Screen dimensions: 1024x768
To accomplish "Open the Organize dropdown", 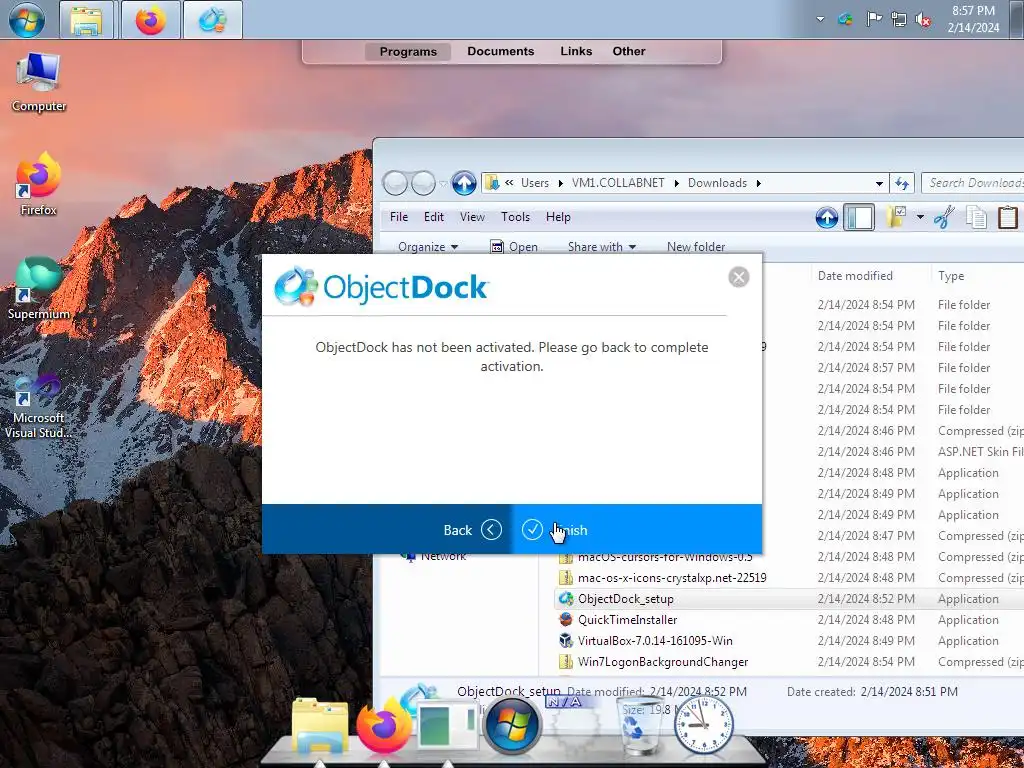I will (x=428, y=246).
